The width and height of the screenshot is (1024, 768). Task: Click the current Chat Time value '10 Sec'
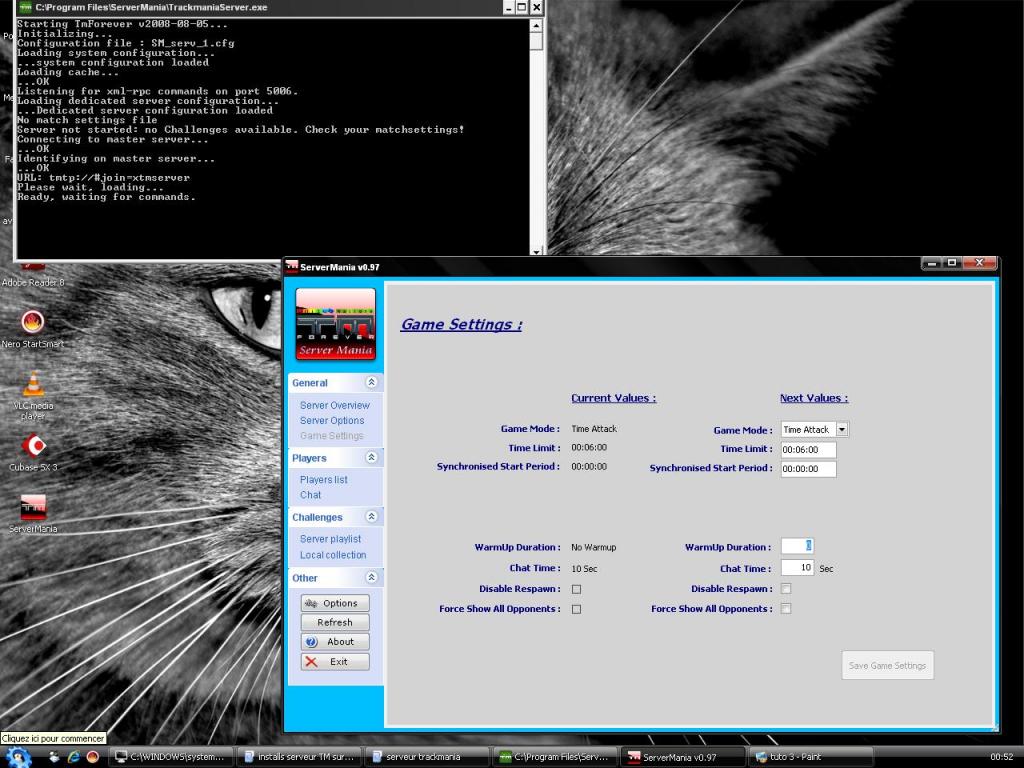(x=584, y=569)
